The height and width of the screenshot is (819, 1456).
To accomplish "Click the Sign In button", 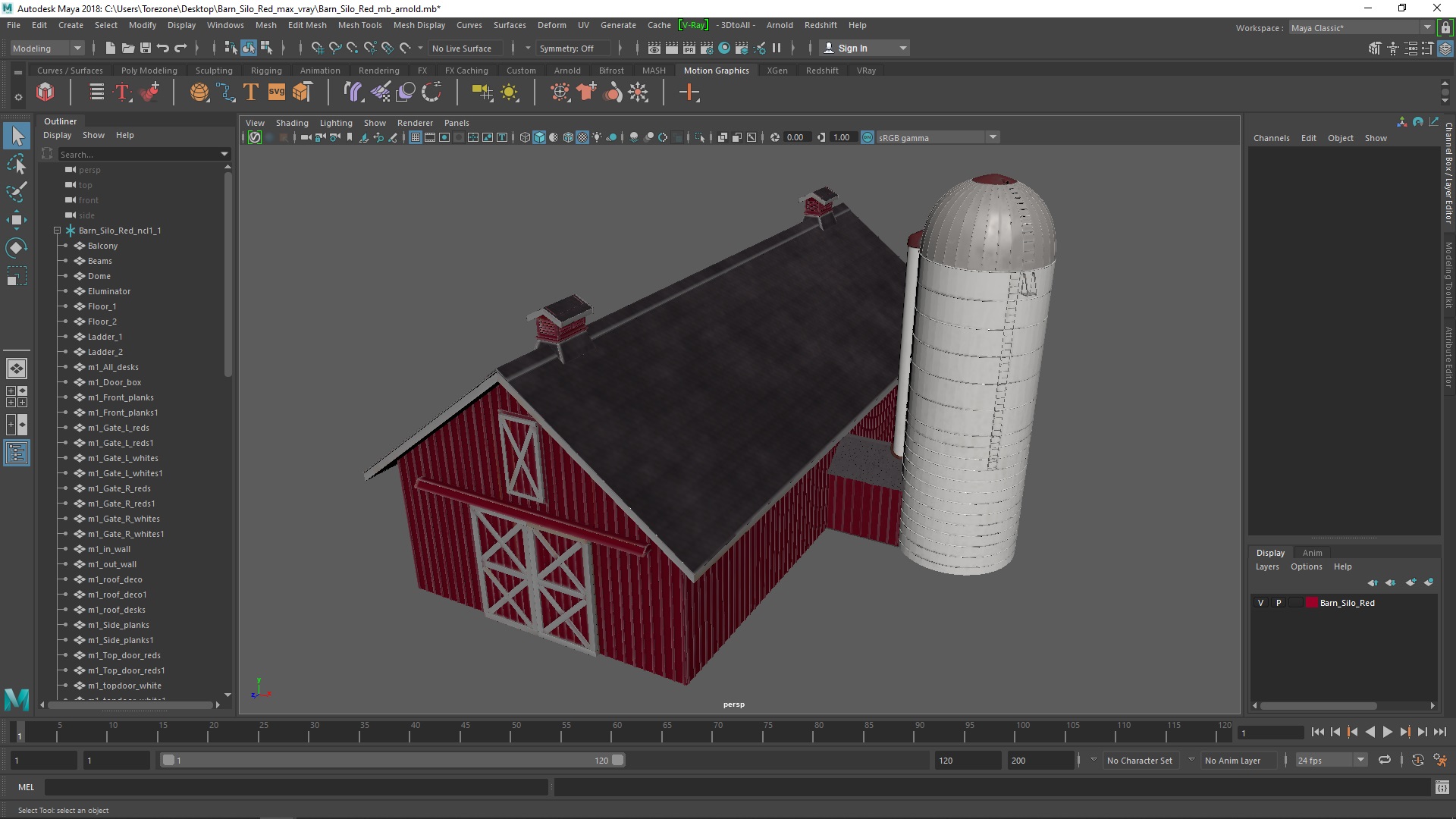I will (x=852, y=48).
